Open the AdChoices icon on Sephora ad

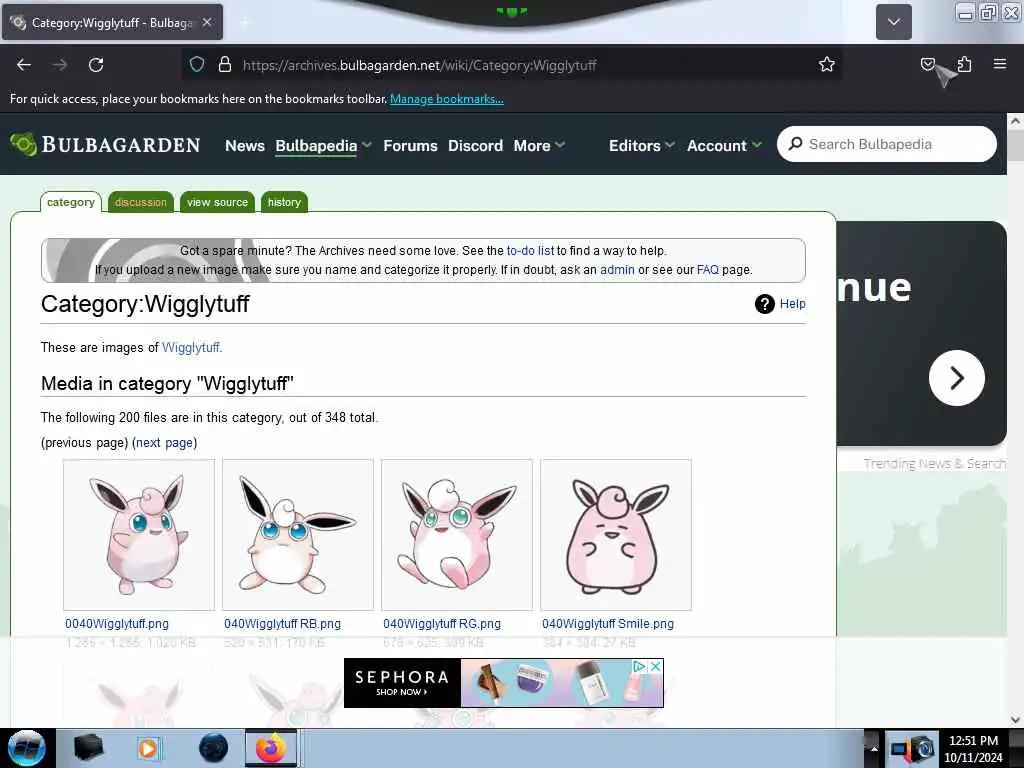(x=639, y=666)
